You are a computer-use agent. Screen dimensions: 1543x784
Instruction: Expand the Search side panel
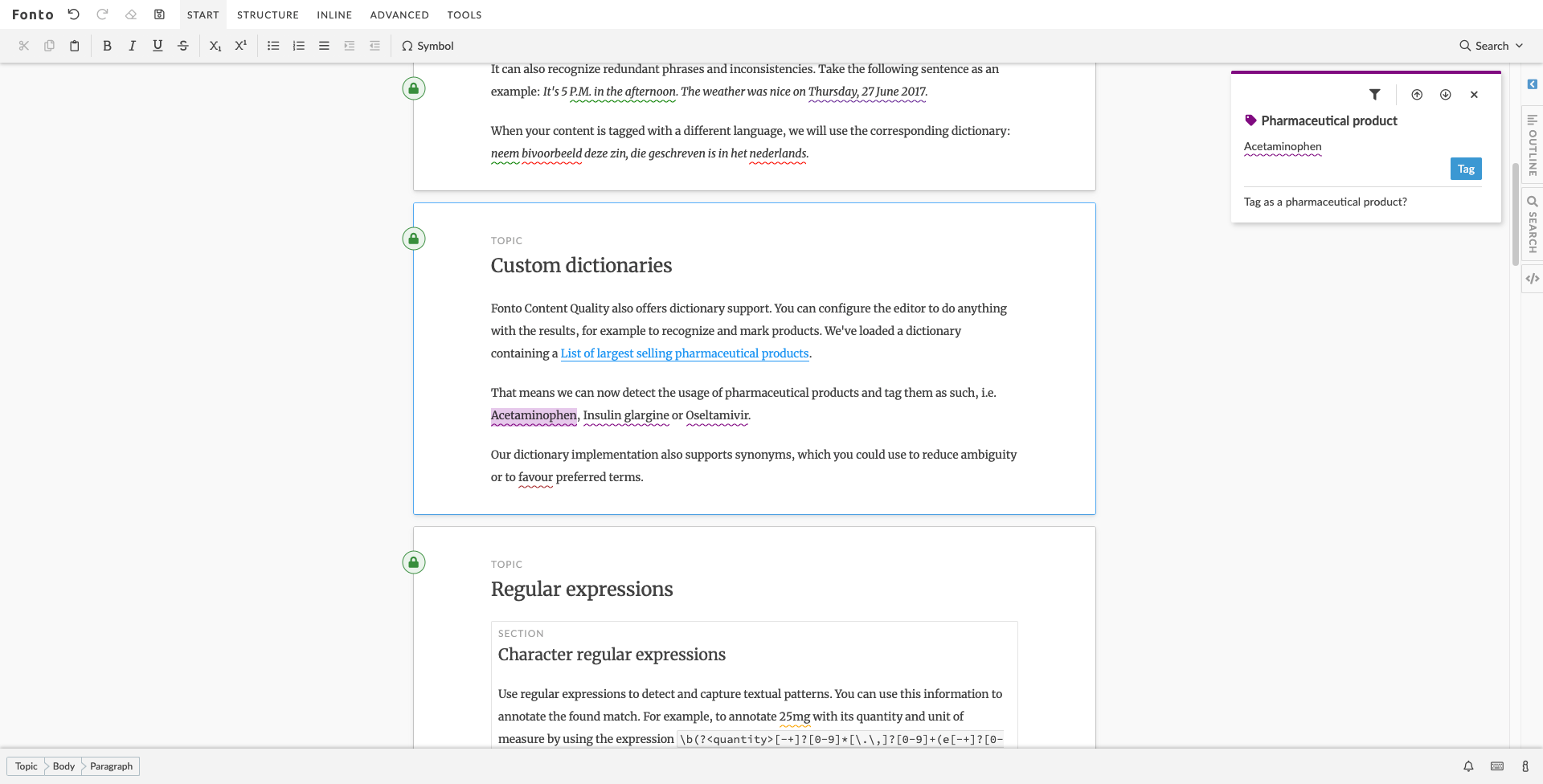1533,225
